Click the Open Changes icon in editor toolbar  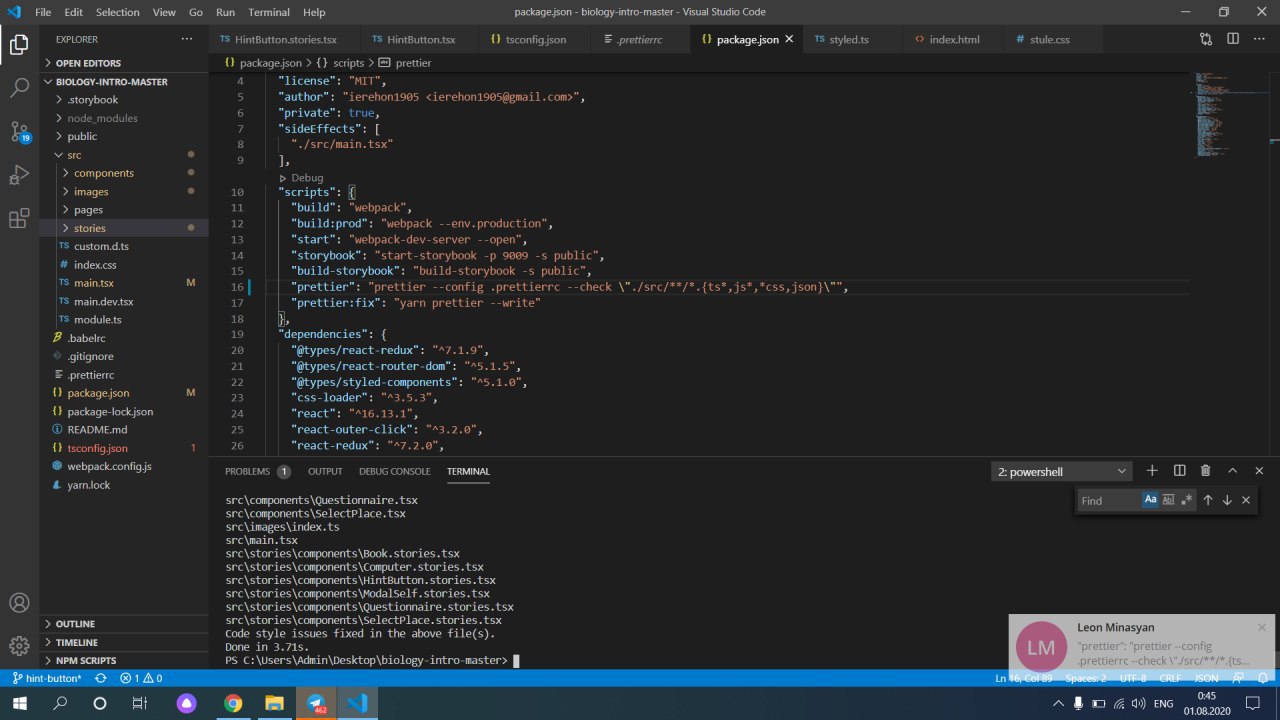1206,39
